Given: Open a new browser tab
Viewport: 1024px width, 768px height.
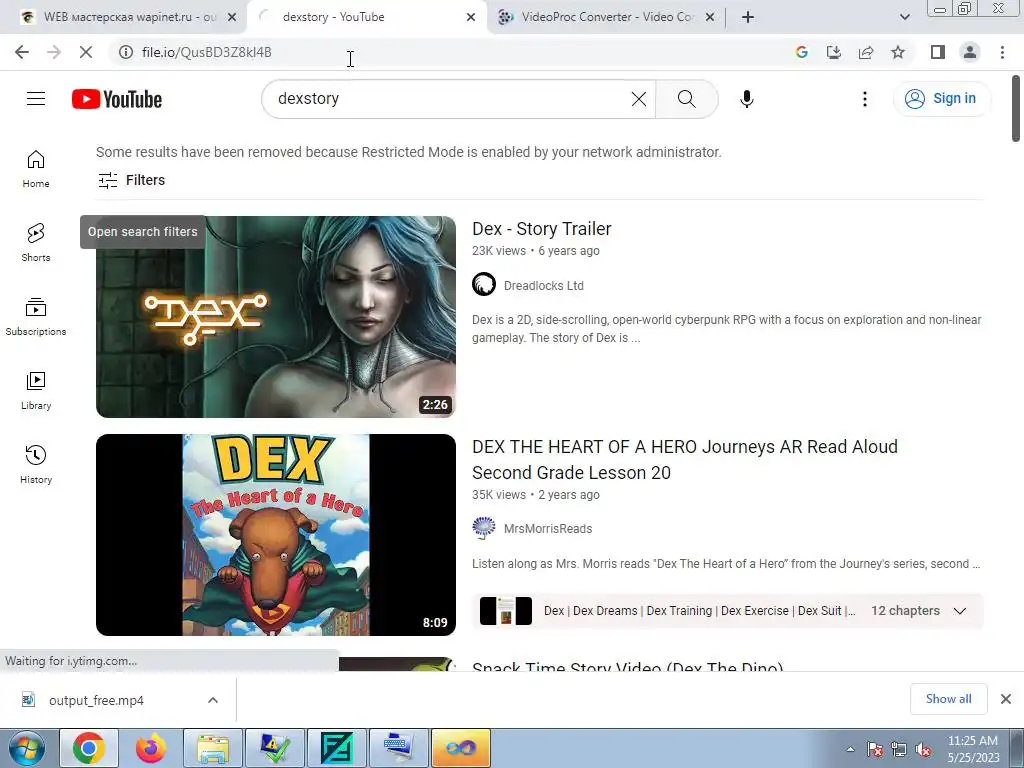Looking at the screenshot, I should (748, 17).
